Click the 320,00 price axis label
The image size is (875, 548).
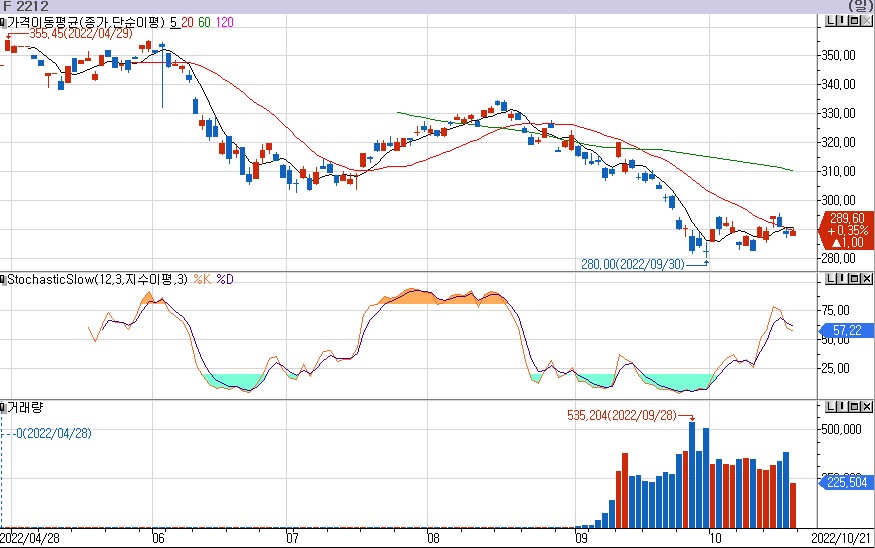tap(839, 142)
